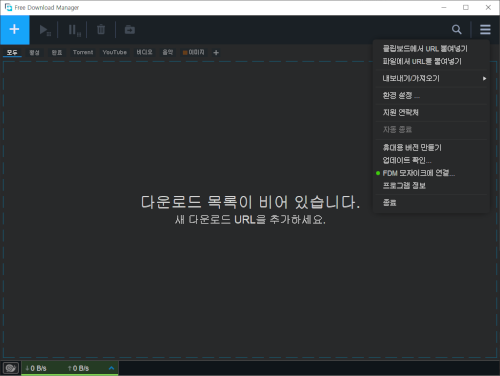Expand 내보내기/가져오기 submenu
The height and width of the screenshot is (376, 500).
pos(431,78)
